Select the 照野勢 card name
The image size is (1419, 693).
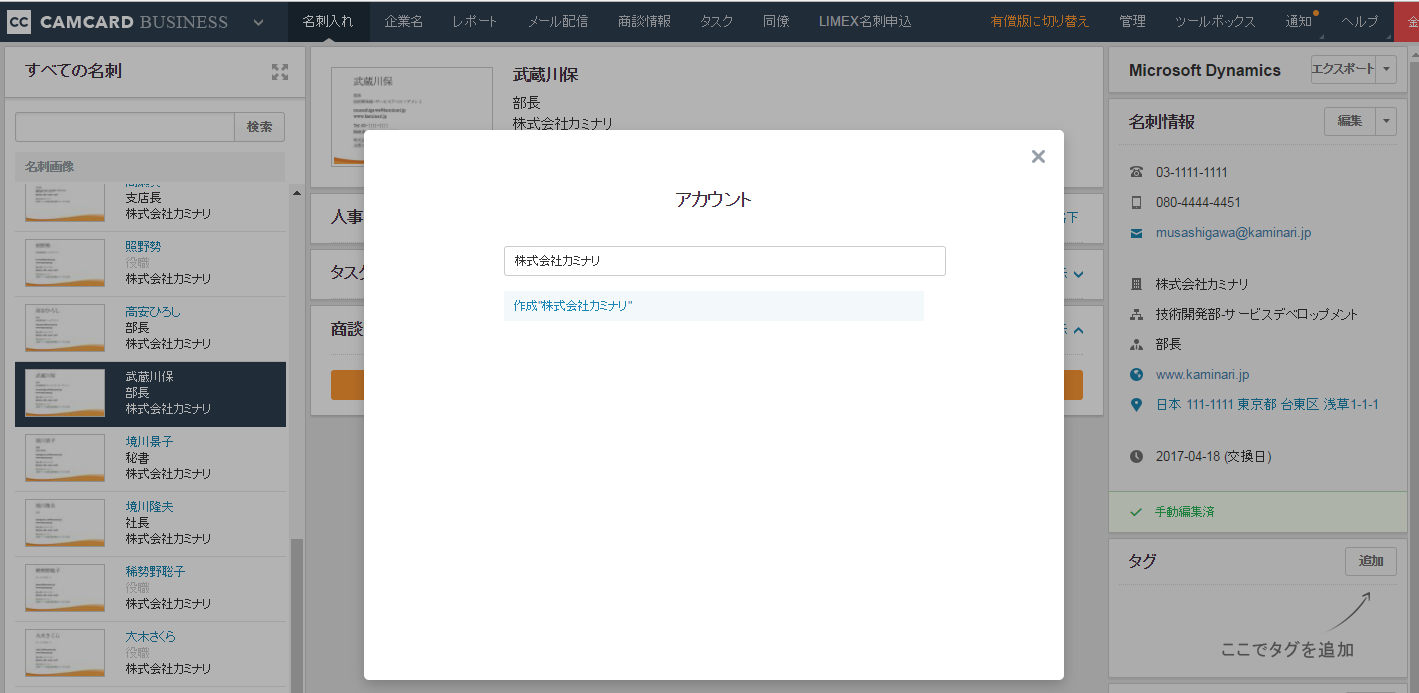(143, 246)
